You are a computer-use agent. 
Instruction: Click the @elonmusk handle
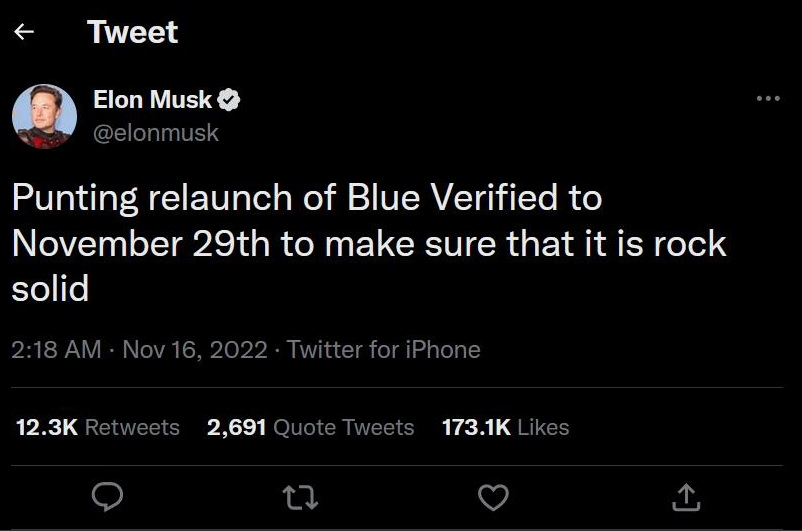[x=155, y=132]
